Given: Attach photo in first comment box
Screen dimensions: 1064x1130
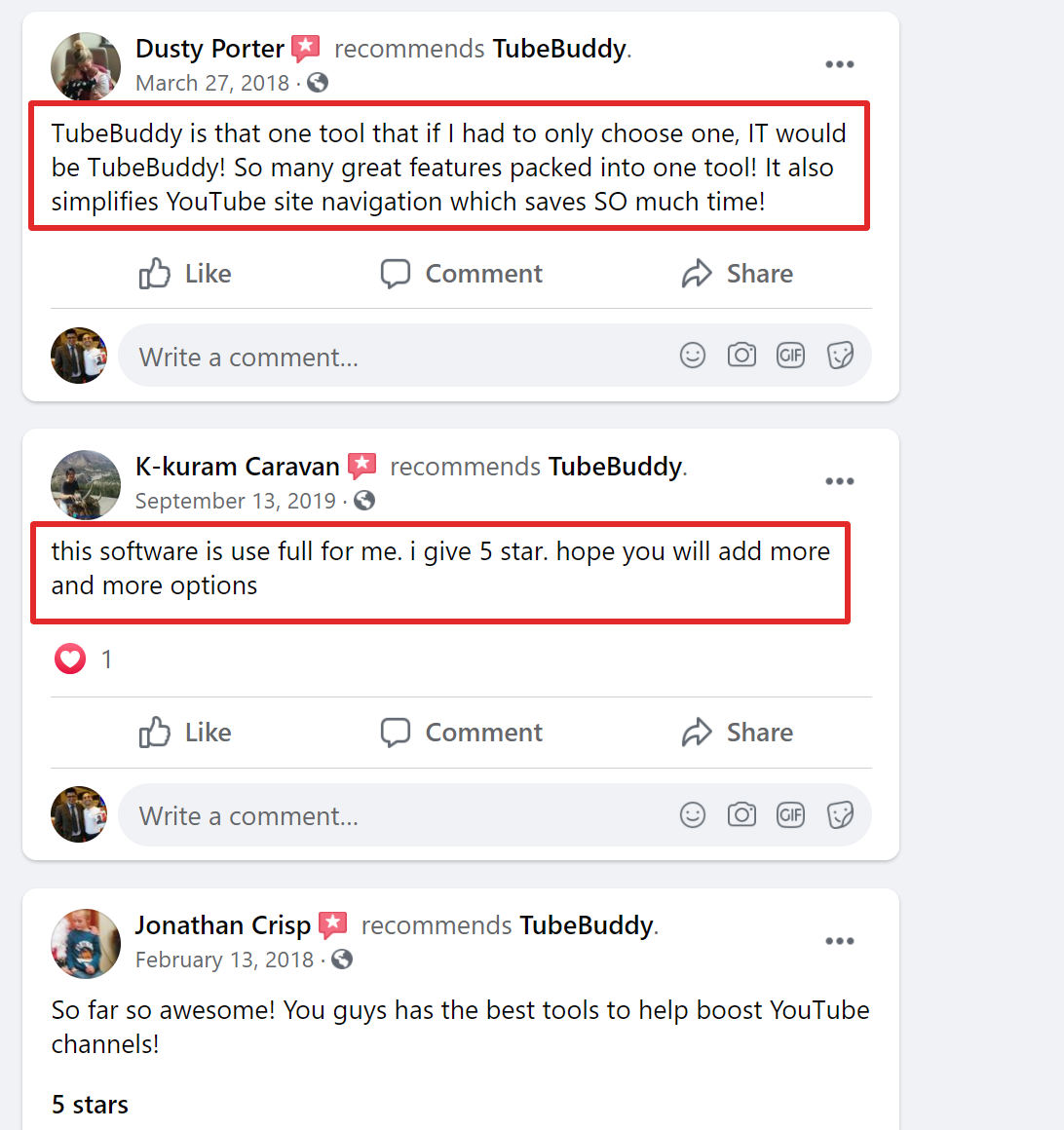Looking at the screenshot, I should tap(741, 356).
